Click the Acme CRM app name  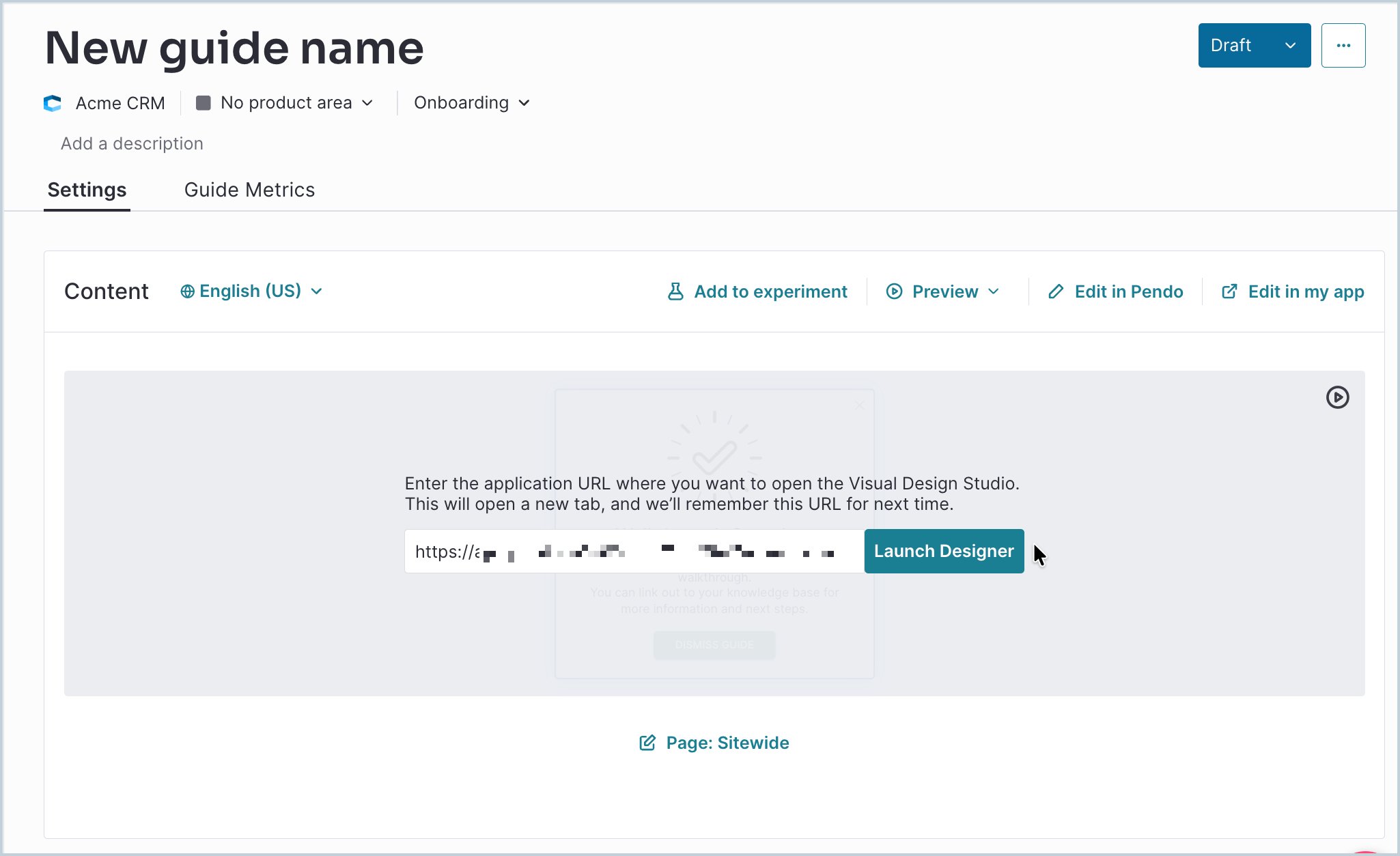point(120,103)
